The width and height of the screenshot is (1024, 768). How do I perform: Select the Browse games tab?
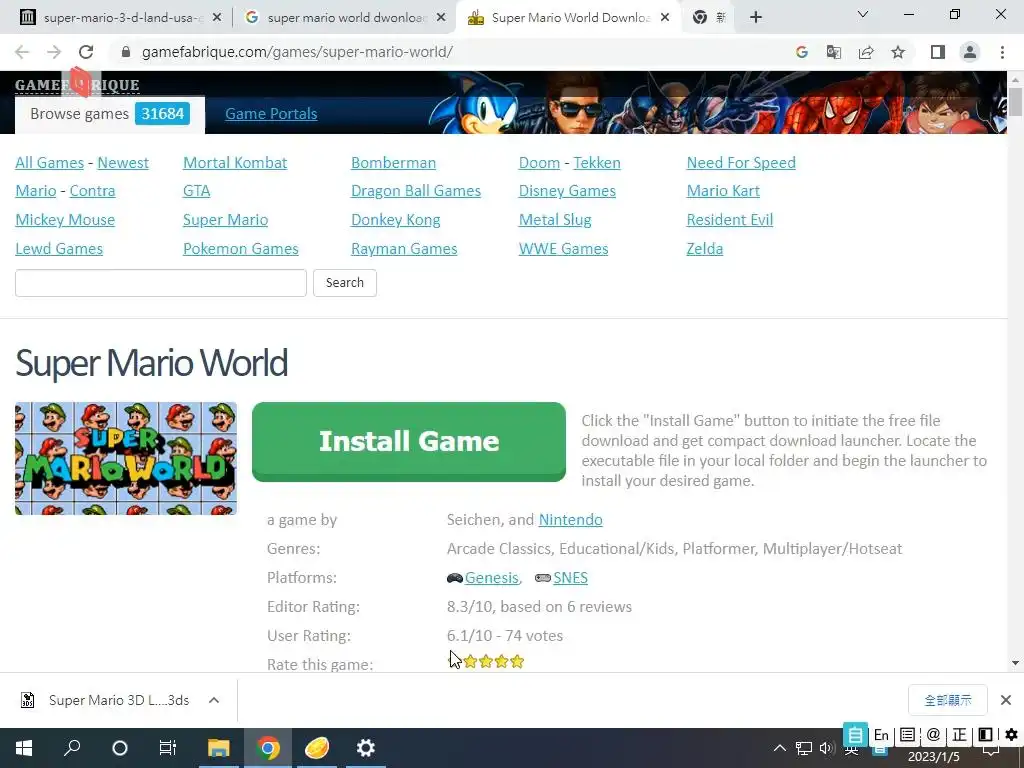coord(110,114)
